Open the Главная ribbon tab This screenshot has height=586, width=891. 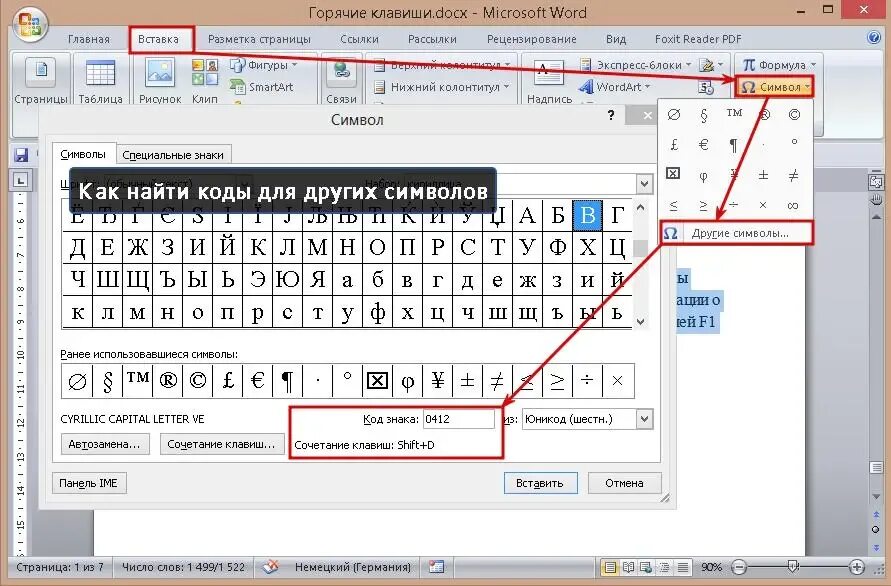point(89,39)
